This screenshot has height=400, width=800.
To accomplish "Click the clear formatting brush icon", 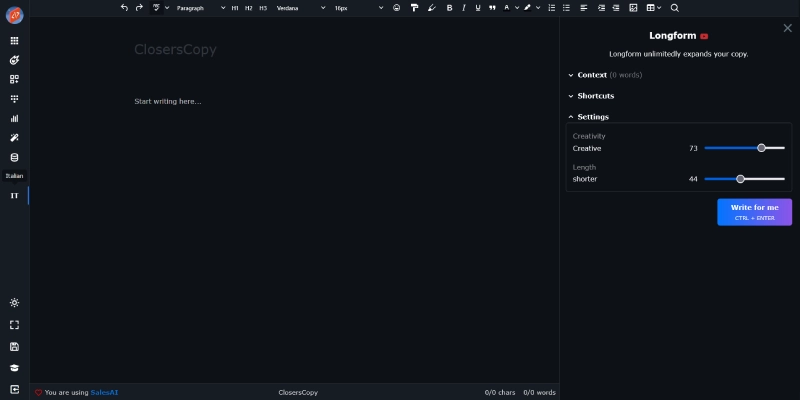I will 432,8.
